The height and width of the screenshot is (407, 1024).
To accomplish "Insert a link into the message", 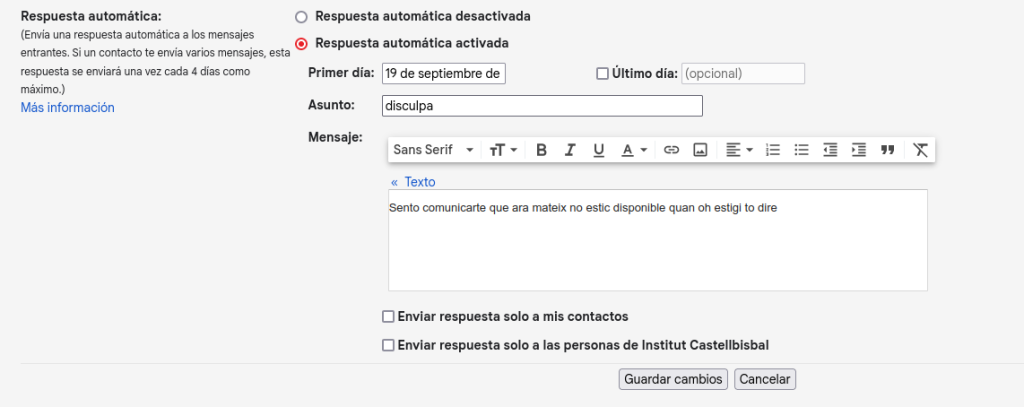I will 671,150.
